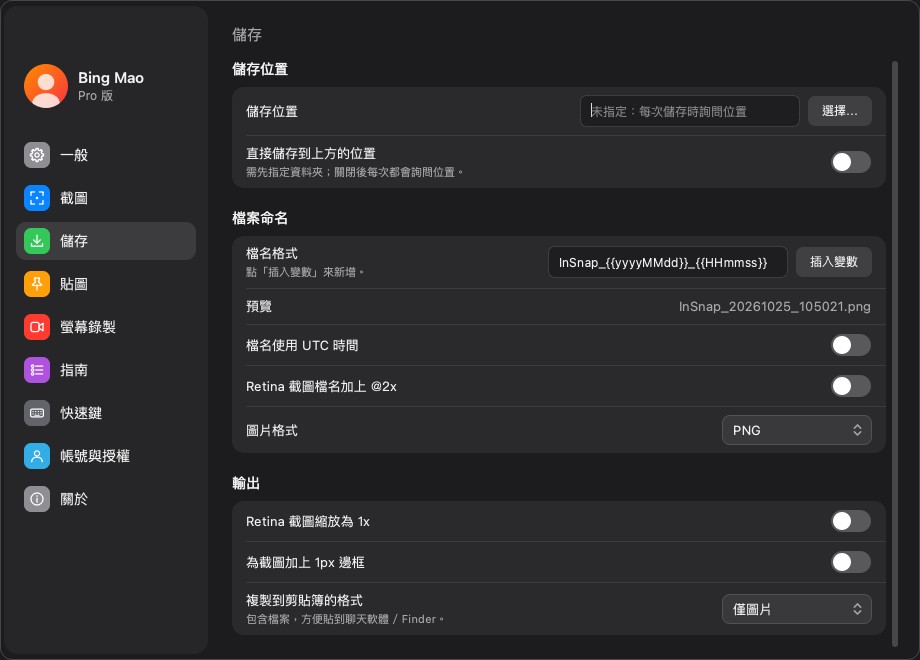Enable Retina 截圖縮放為 1x switch
The height and width of the screenshot is (660, 920).
click(851, 521)
